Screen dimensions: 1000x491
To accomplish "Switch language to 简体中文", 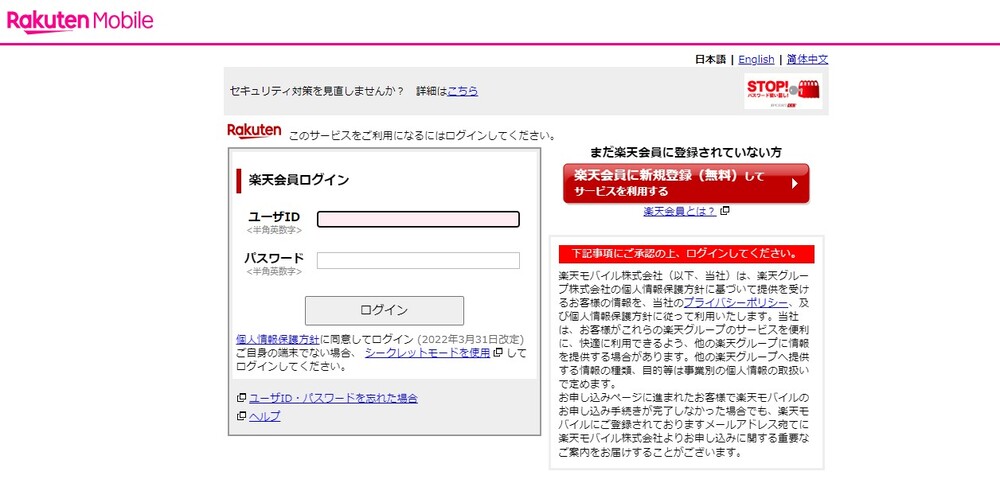I will click(807, 59).
